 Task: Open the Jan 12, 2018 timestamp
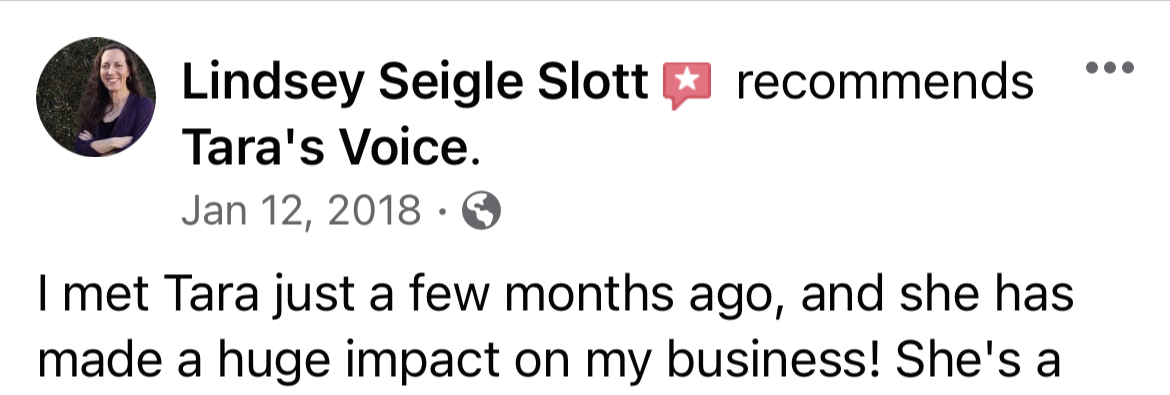coord(301,211)
